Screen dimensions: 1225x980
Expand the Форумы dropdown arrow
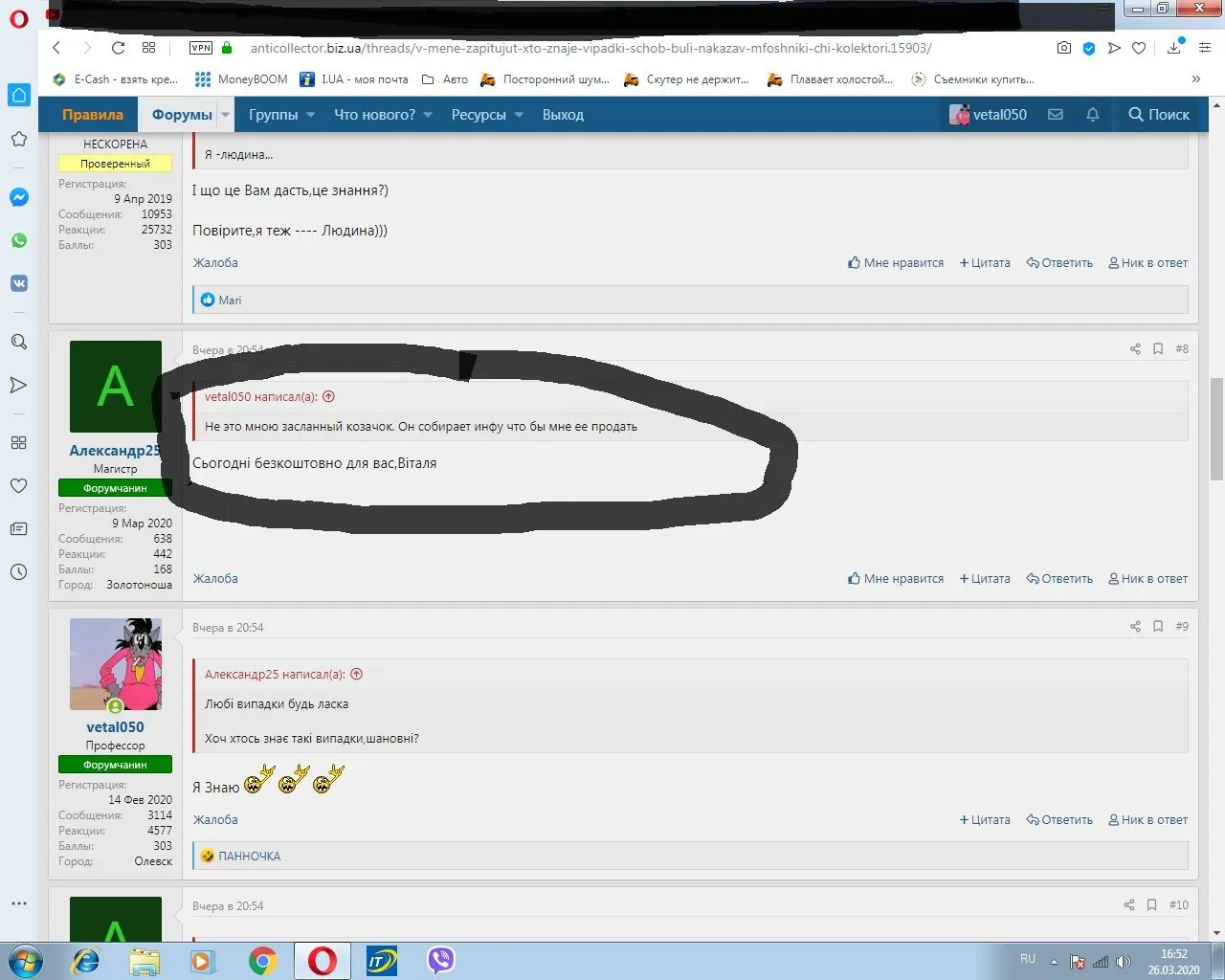(x=226, y=115)
